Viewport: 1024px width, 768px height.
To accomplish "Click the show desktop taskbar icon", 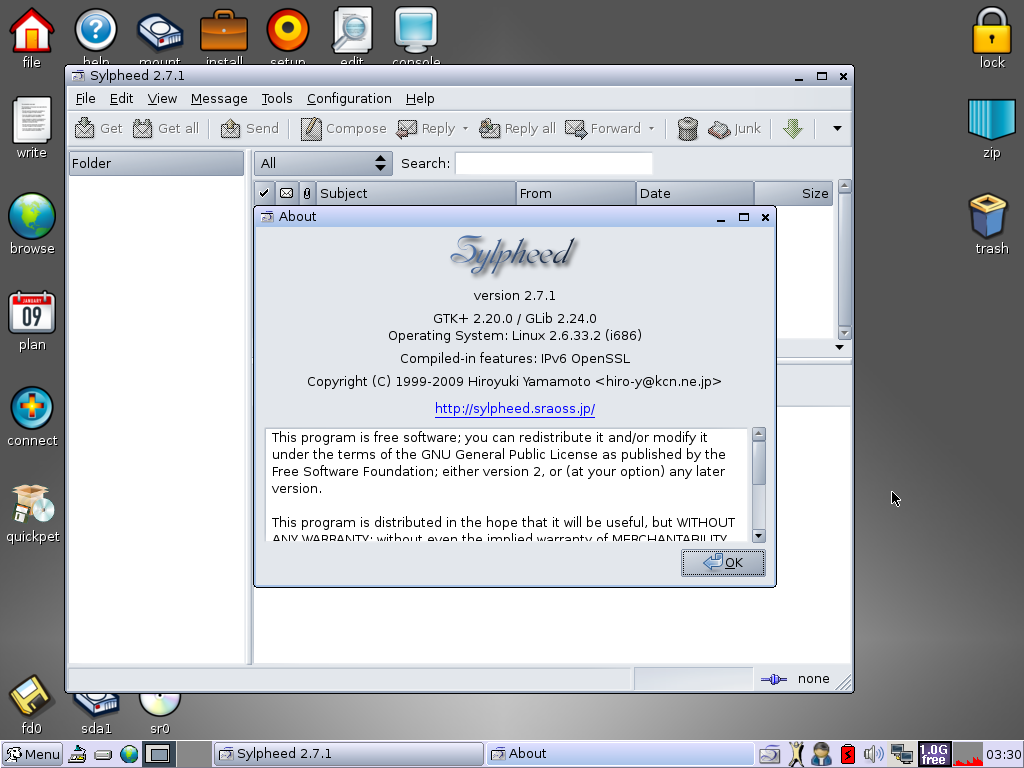I will click(158, 754).
